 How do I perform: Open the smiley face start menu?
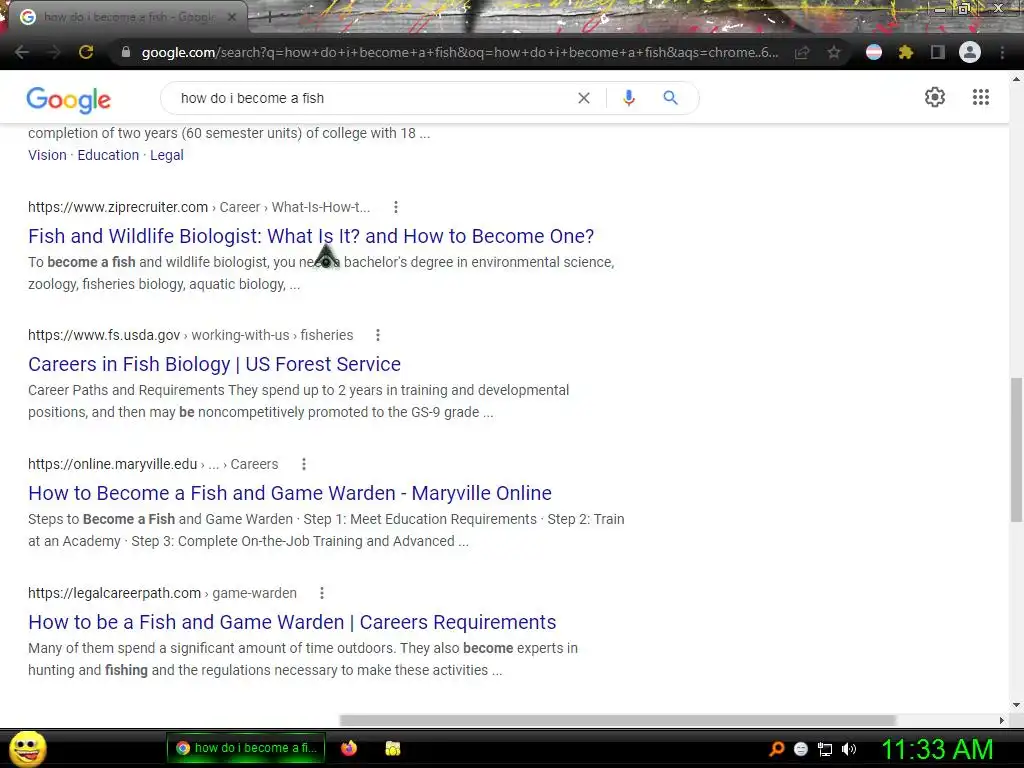coord(27,748)
